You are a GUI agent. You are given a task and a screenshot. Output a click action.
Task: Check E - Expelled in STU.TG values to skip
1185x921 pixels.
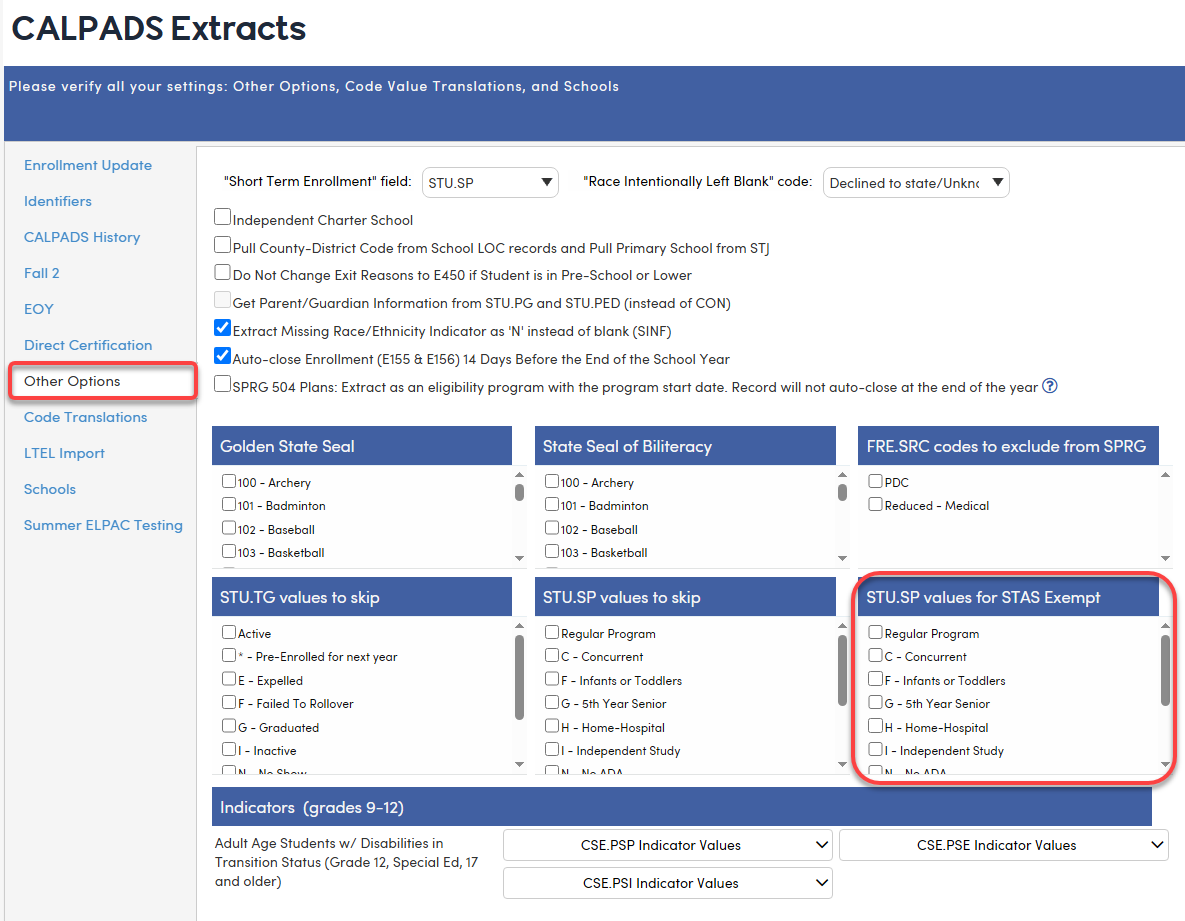229,679
